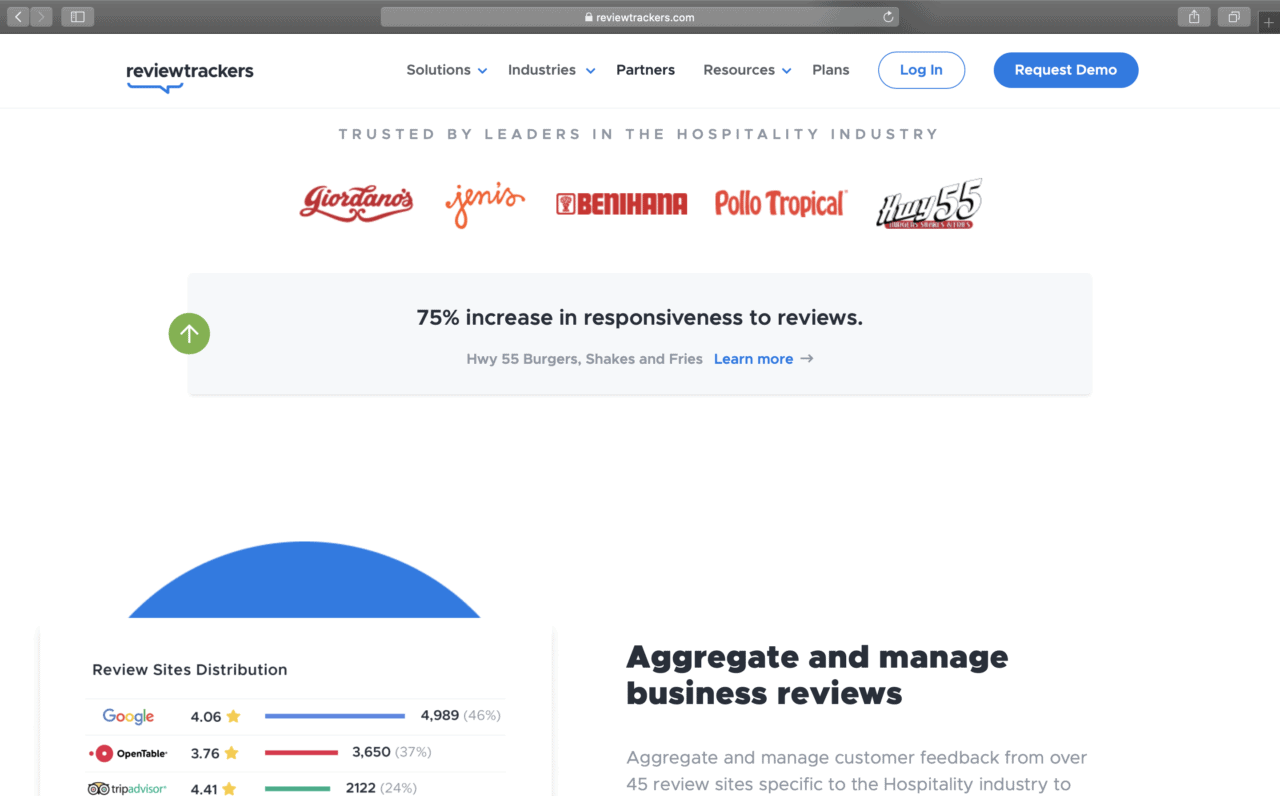Open the Safari share icon

(x=1194, y=17)
